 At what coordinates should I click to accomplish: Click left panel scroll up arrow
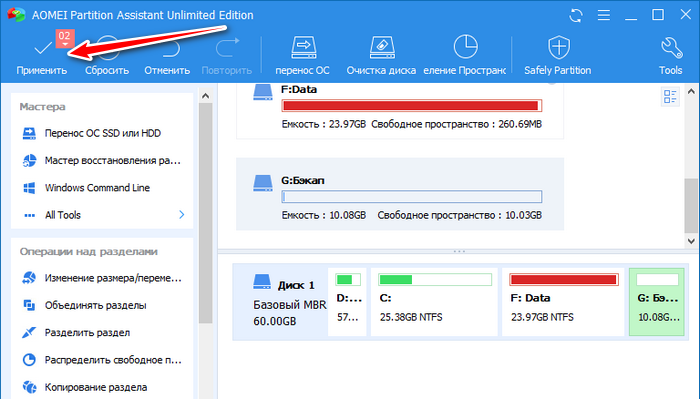205,96
